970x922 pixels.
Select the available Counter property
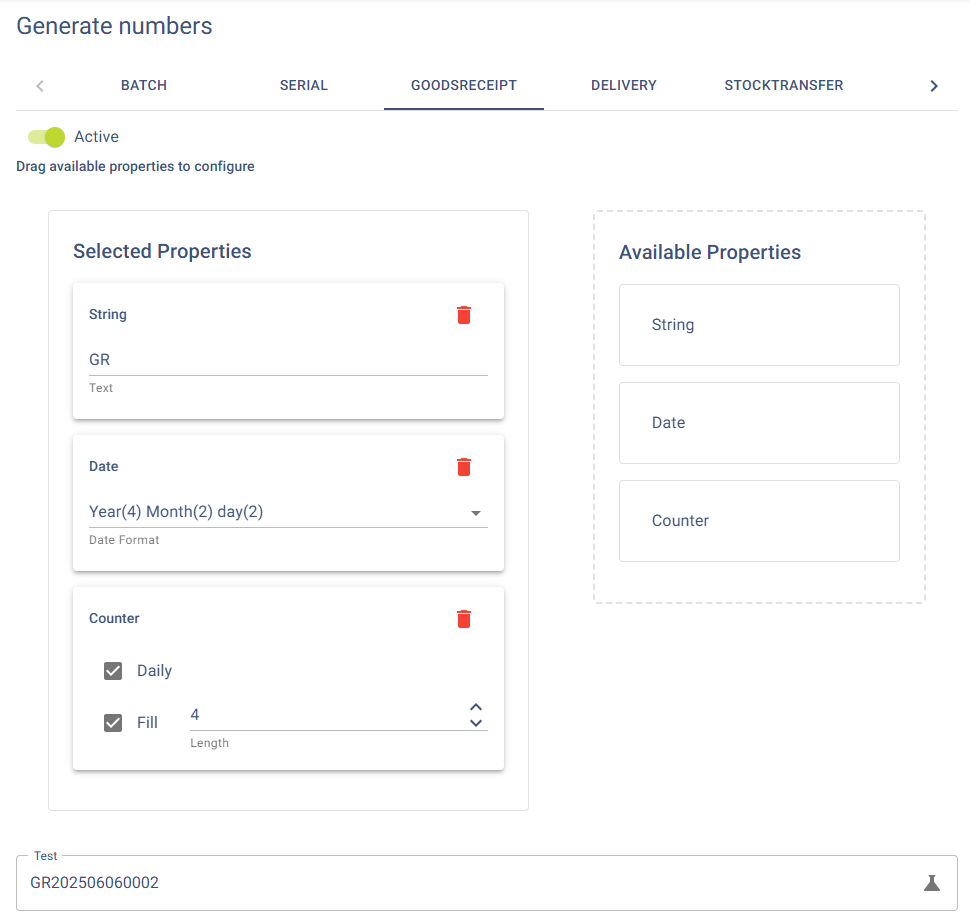click(759, 521)
